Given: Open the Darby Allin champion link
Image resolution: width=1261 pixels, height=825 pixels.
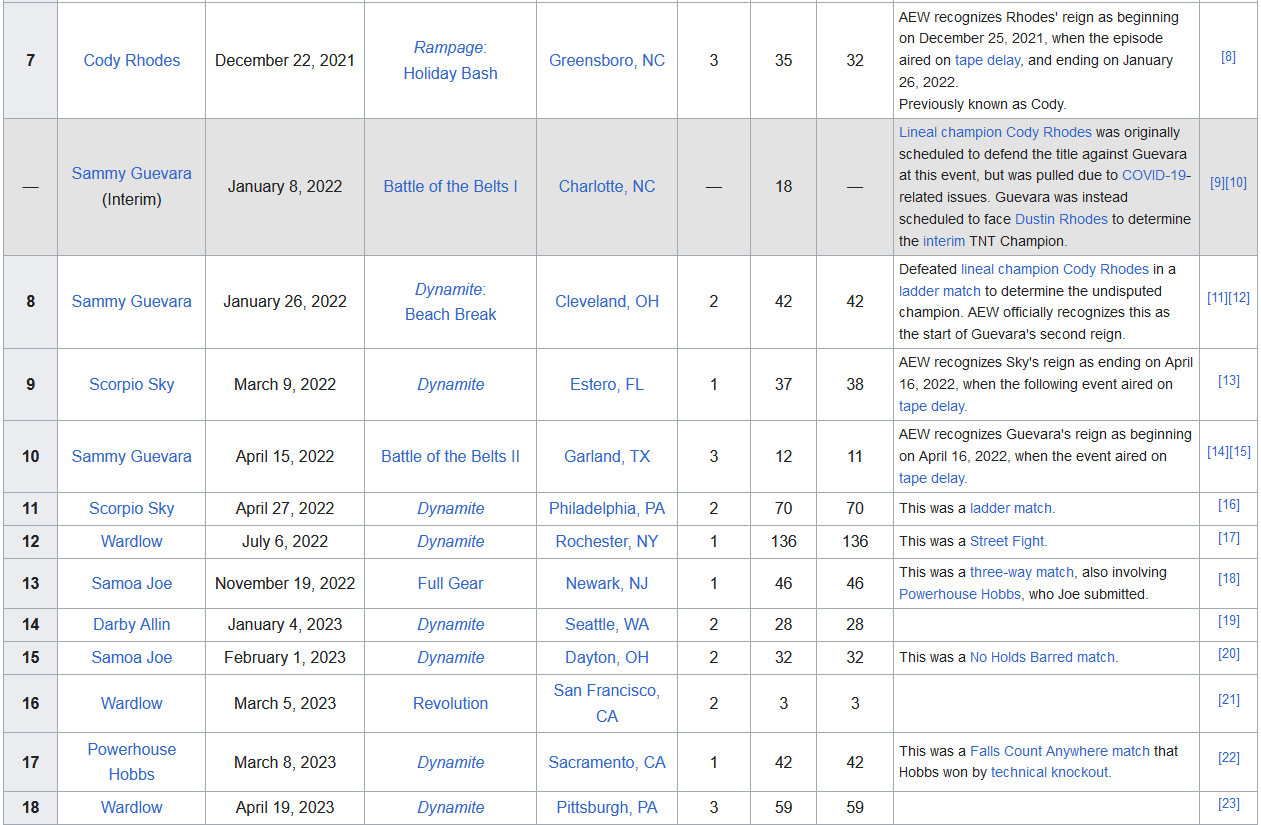Looking at the screenshot, I should tap(131, 624).
